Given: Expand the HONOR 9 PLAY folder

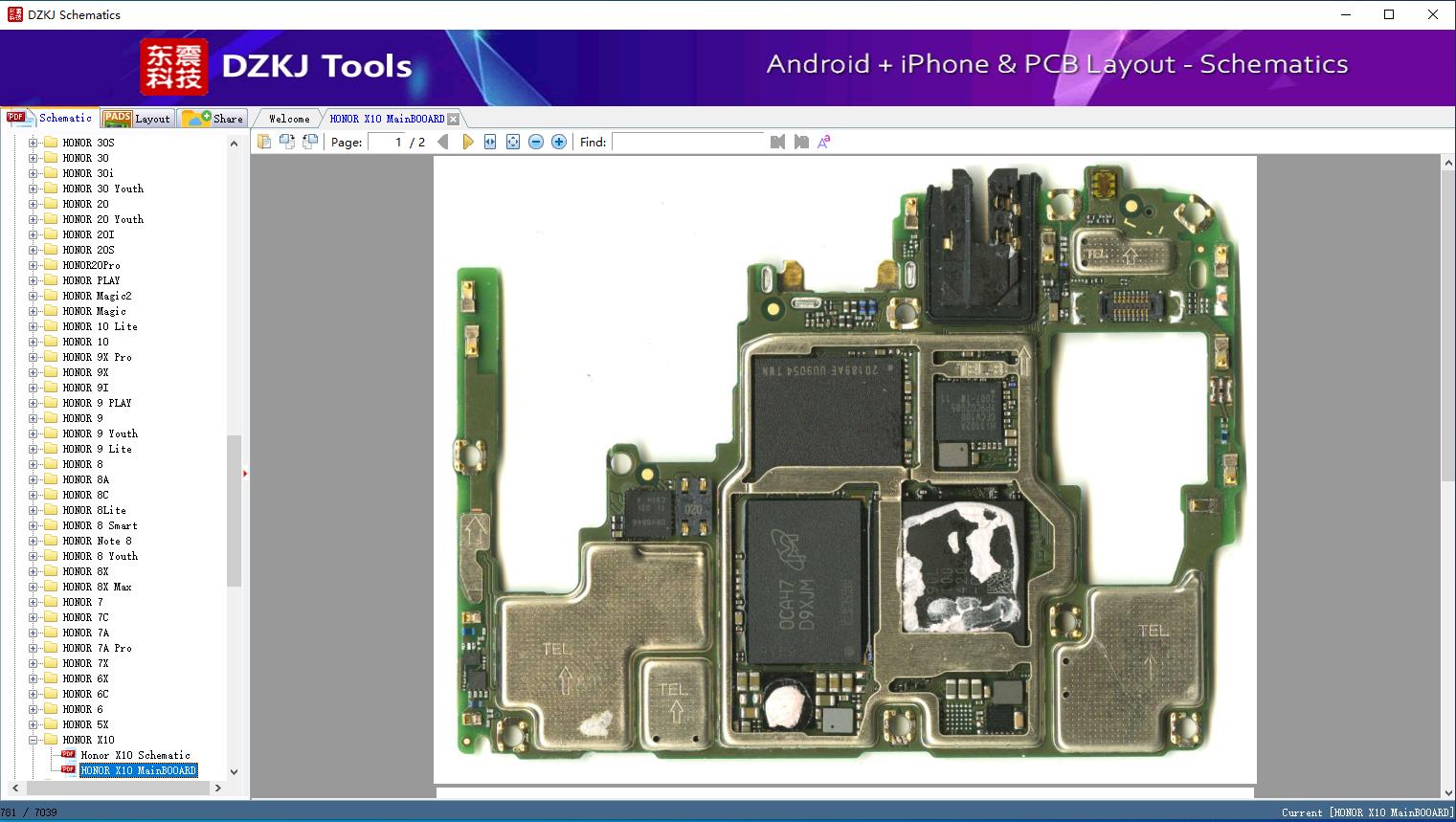Looking at the screenshot, I should tap(33, 403).
